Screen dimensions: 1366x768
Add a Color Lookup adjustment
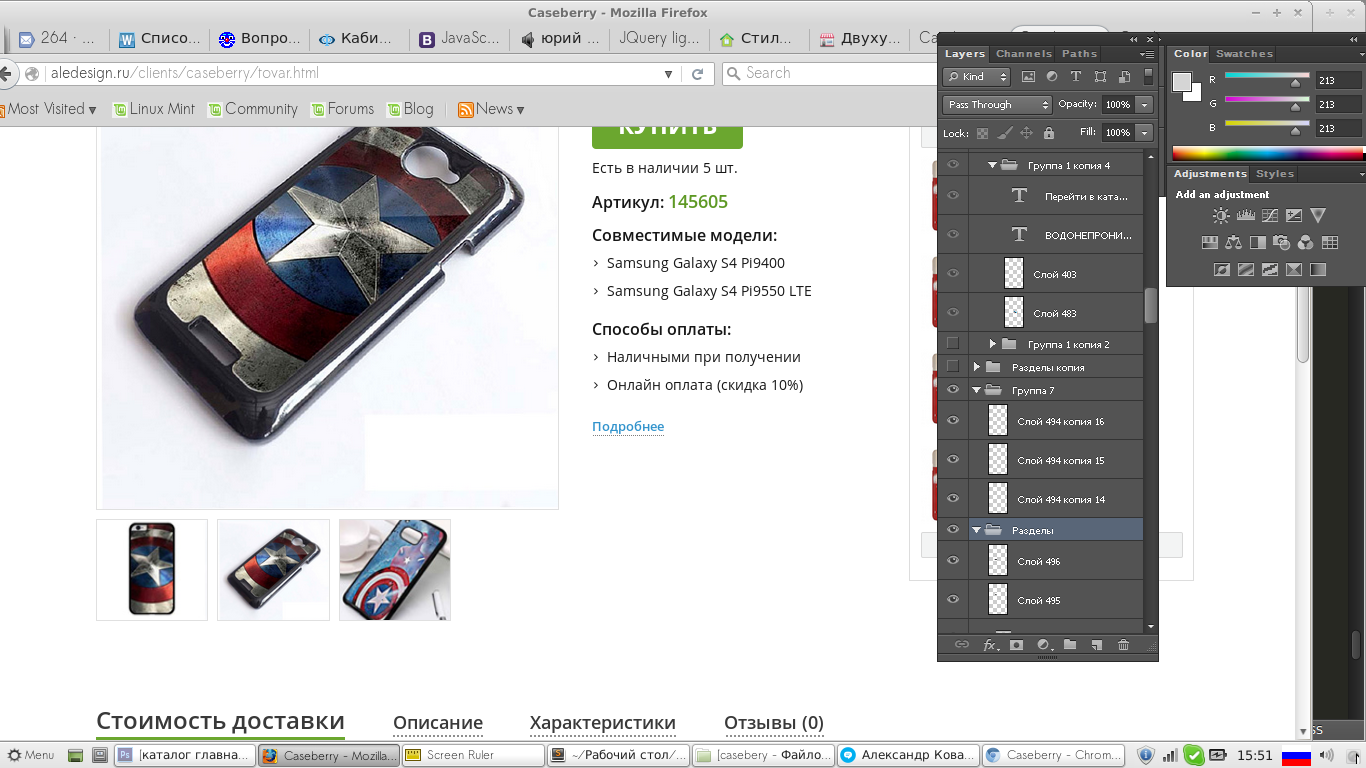click(1329, 242)
